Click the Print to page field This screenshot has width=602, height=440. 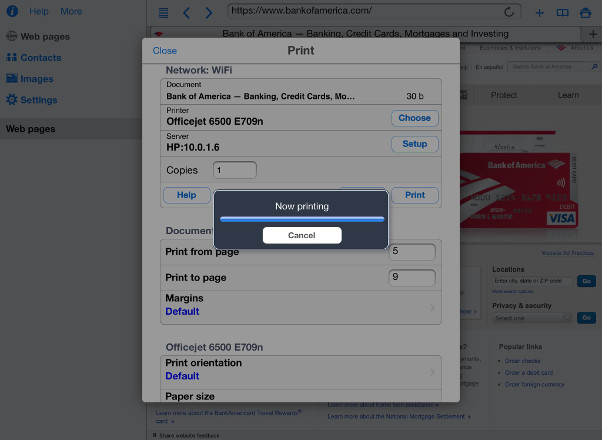pos(412,278)
